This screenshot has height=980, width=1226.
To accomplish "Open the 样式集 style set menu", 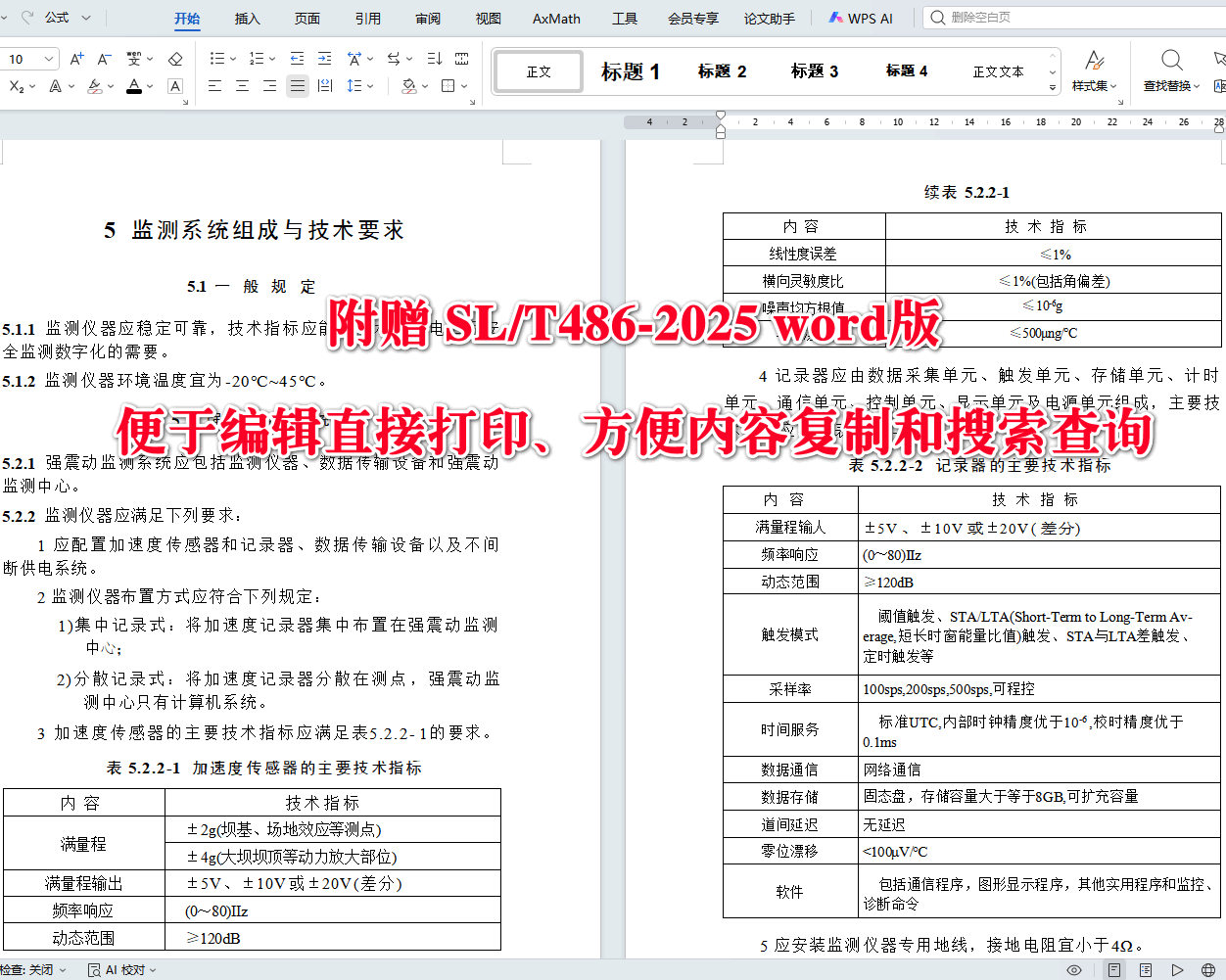I will click(1094, 71).
